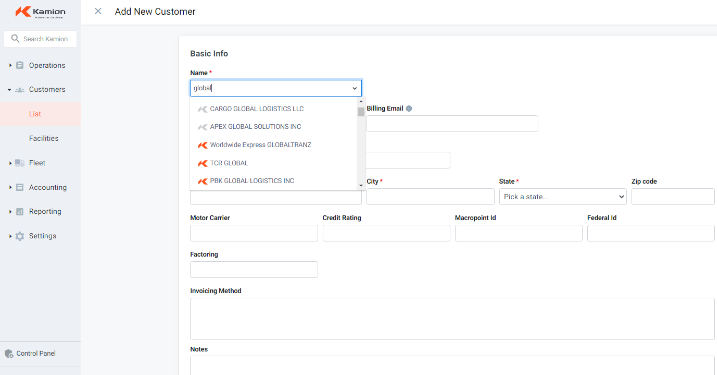Viewport: 717px width, 375px height.
Task: Click the Kamion icon beside PBK GLOBAL
Action: 202,181
